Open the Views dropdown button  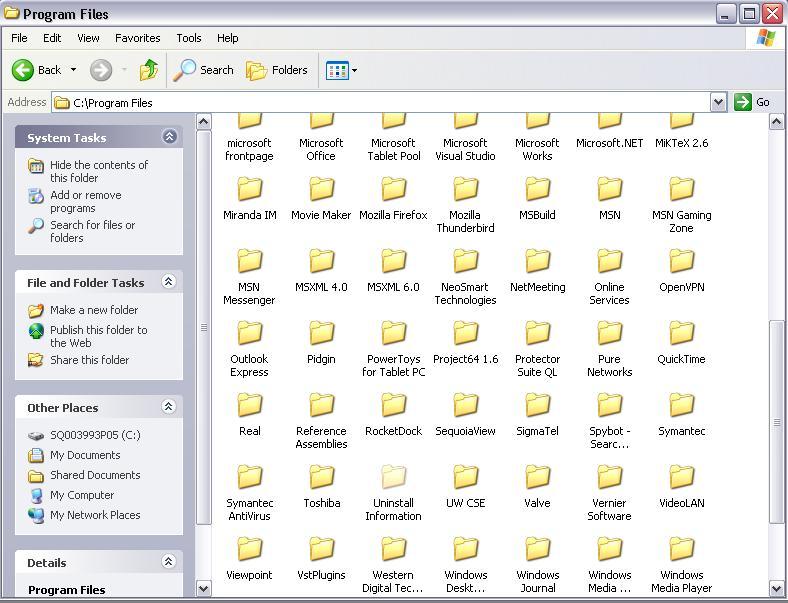tap(341, 70)
